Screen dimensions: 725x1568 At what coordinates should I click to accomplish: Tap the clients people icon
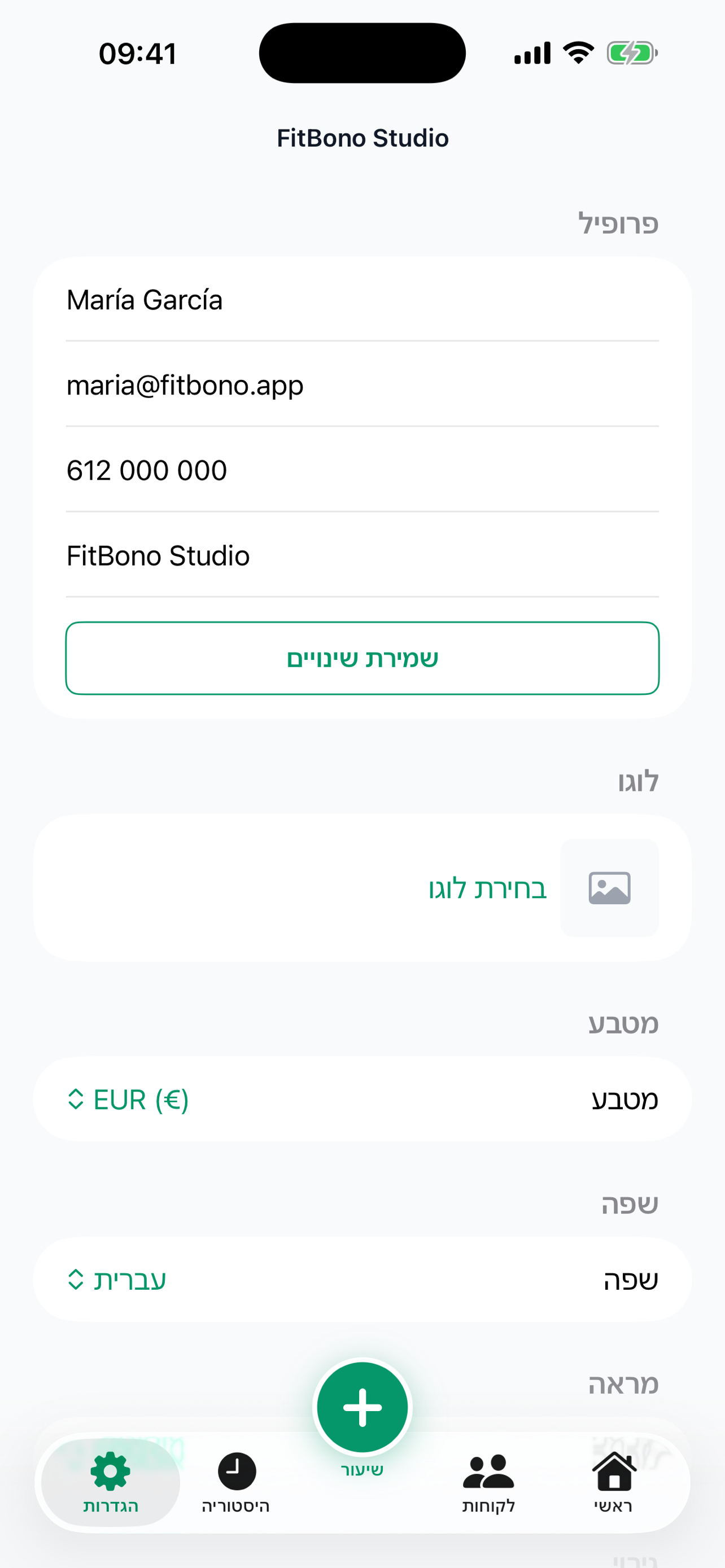click(488, 1472)
